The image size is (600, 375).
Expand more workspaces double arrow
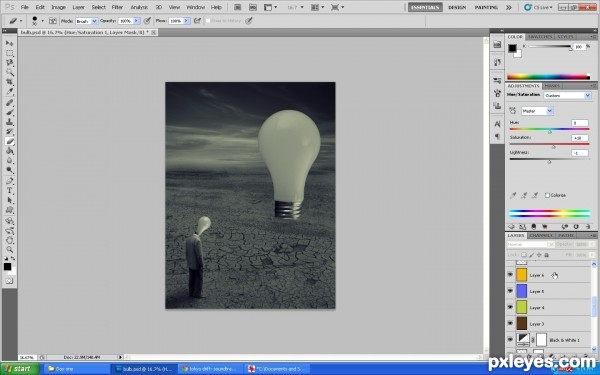click(x=509, y=7)
